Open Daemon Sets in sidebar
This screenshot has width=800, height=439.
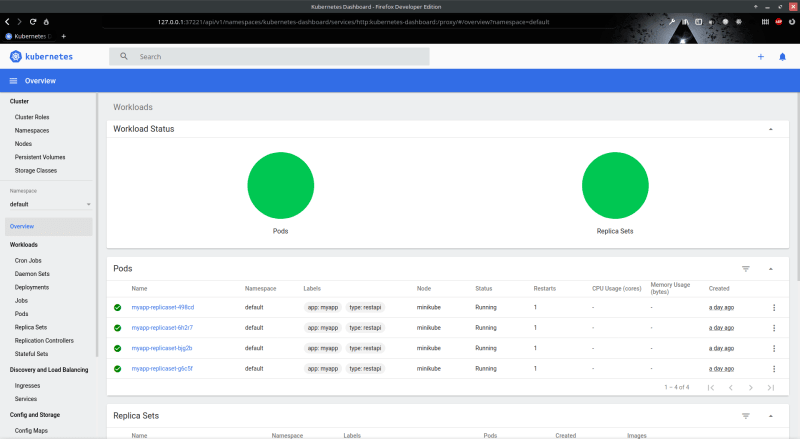(32, 274)
